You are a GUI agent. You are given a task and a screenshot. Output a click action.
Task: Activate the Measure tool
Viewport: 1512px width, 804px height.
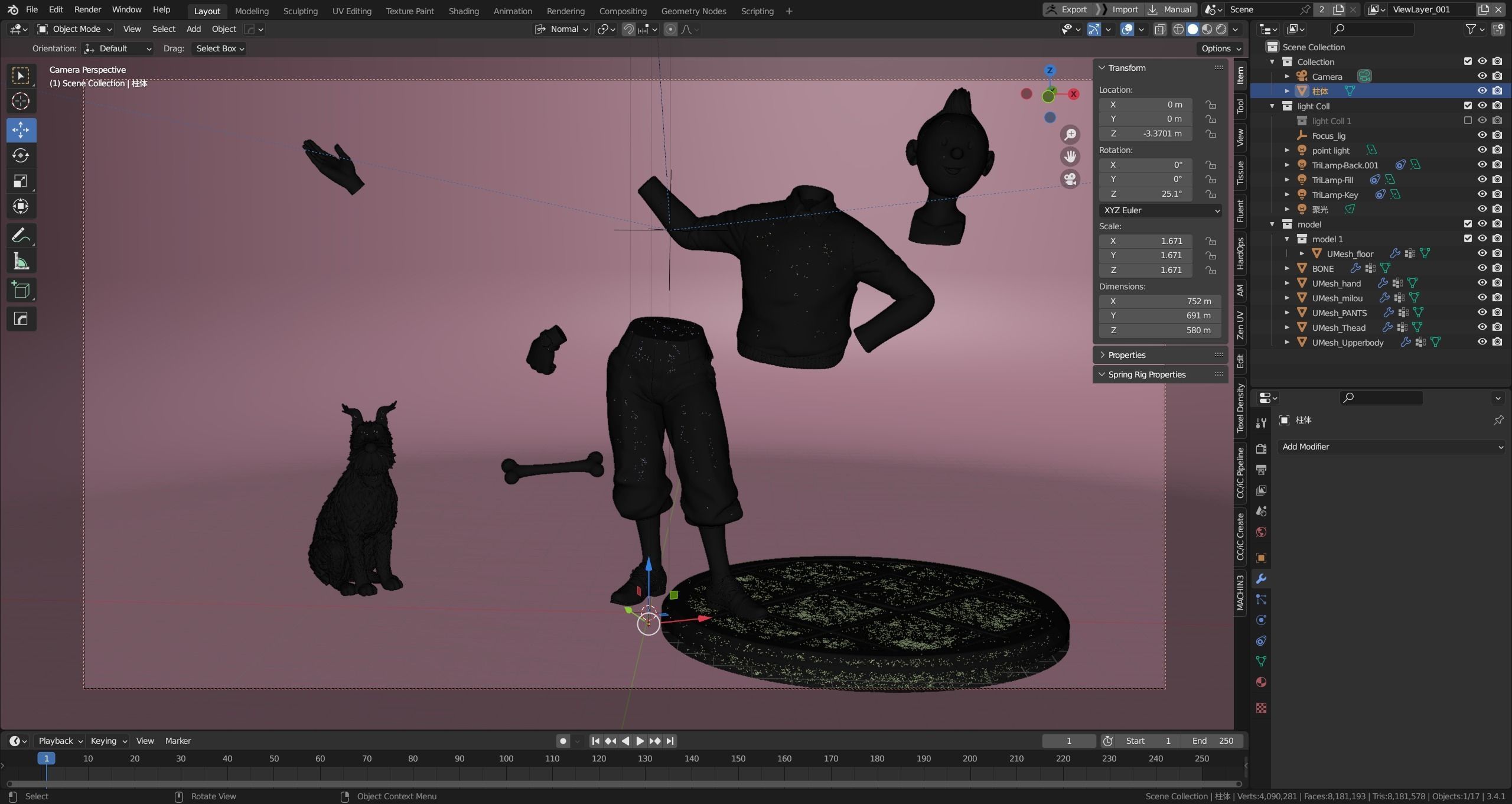[21, 261]
